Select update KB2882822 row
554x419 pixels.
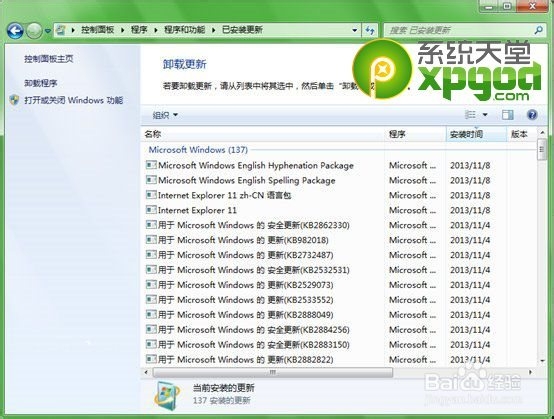[338, 360]
